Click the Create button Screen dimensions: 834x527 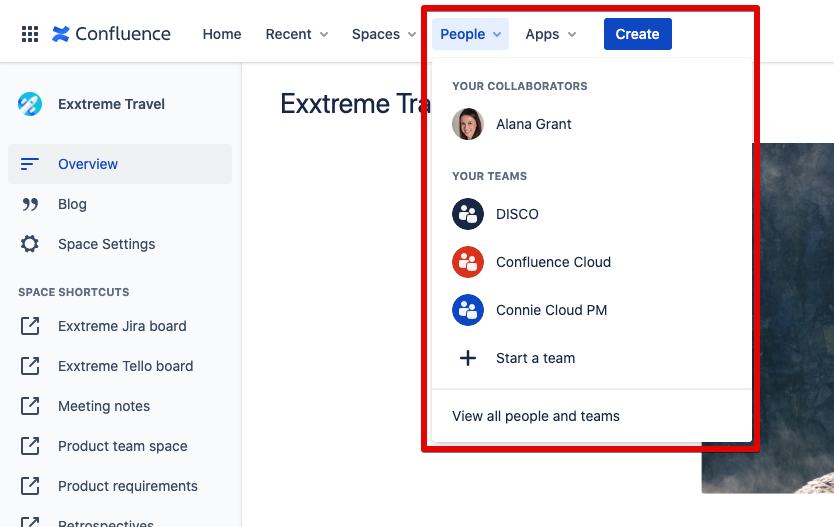tap(638, 34)
